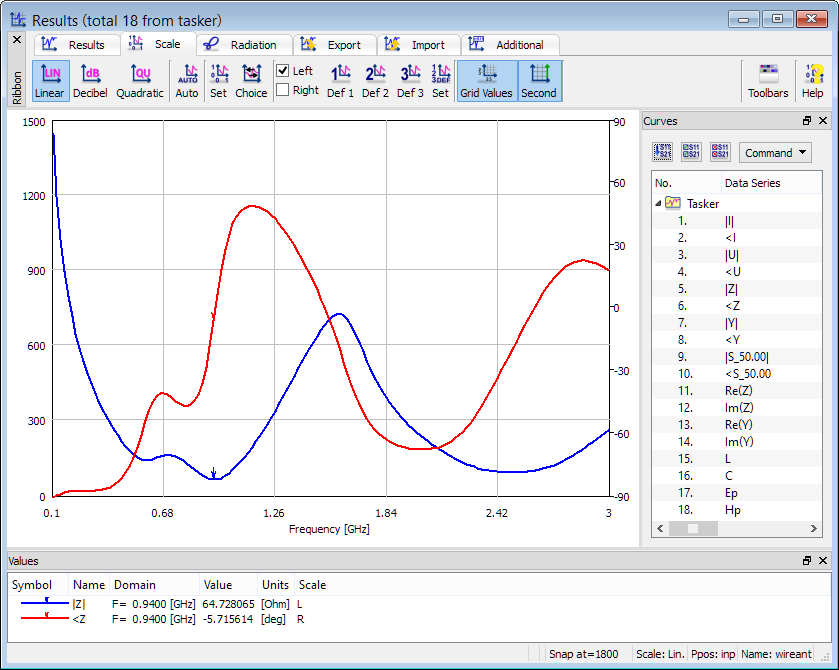Choose the Quadratic scale icon
This screenshot has height=670, width=839.
click(x=140, y=81)
